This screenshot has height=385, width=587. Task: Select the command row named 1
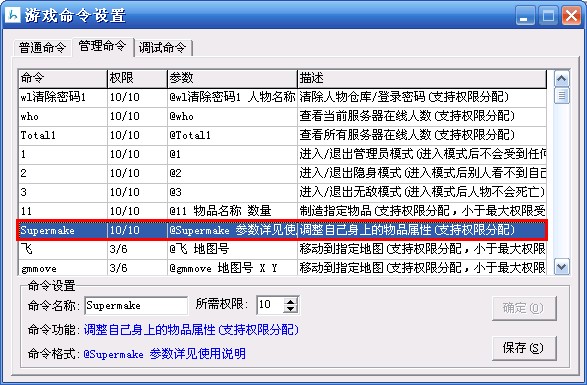click(x=282, y=154)
